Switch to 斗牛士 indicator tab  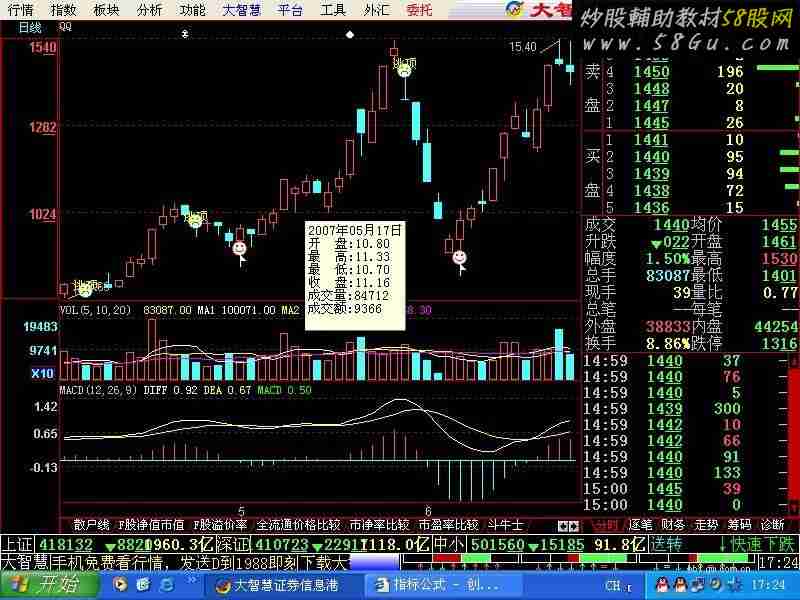point(506,524)
